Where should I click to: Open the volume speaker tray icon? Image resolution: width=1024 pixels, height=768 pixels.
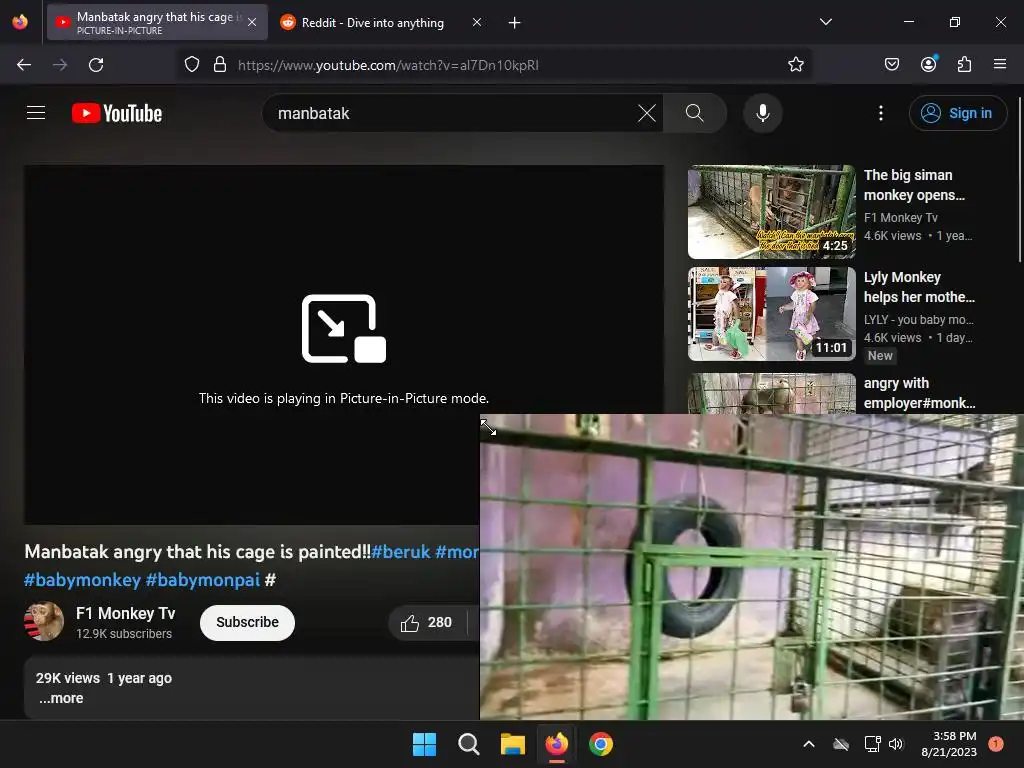pos(896,744)
